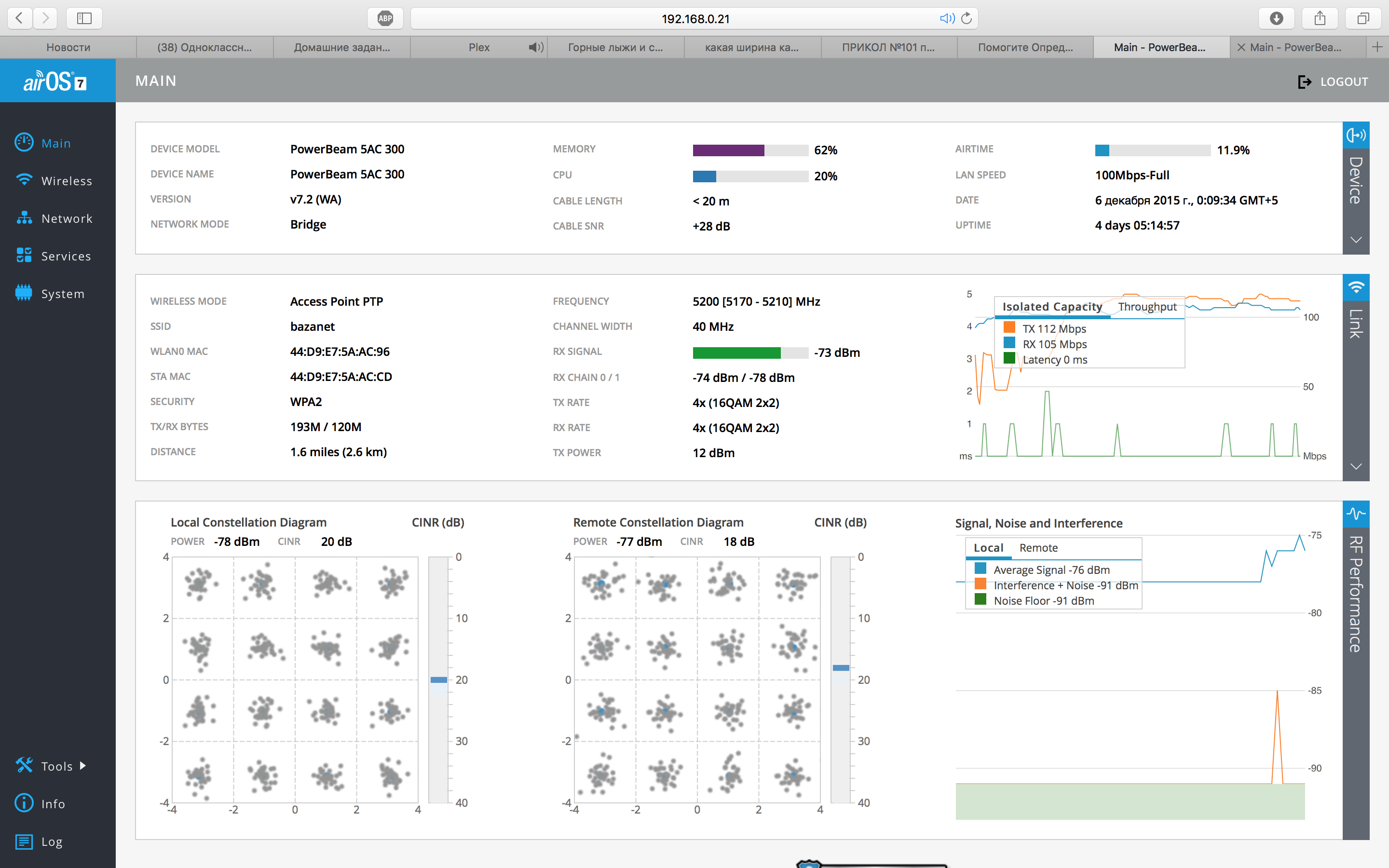
Task: Open Log list icon
Action: coord(24,841)
